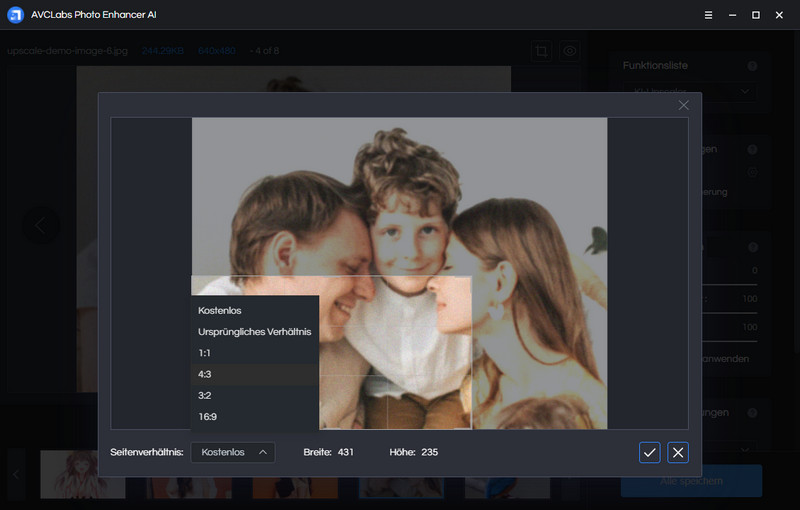Pick the 1:1 aspect ratio
Image resolution: width=800 pixels, height=510 pixels.
[255, 353]
